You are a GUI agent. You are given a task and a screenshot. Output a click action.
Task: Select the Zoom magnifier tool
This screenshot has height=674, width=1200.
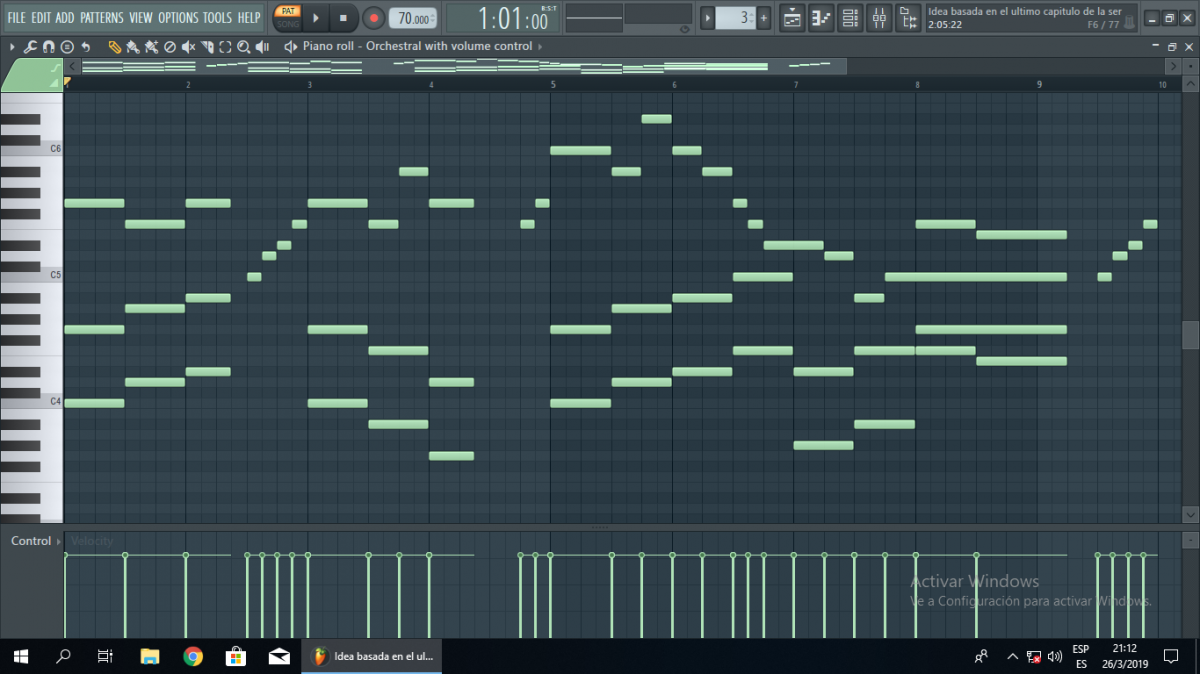243,47
